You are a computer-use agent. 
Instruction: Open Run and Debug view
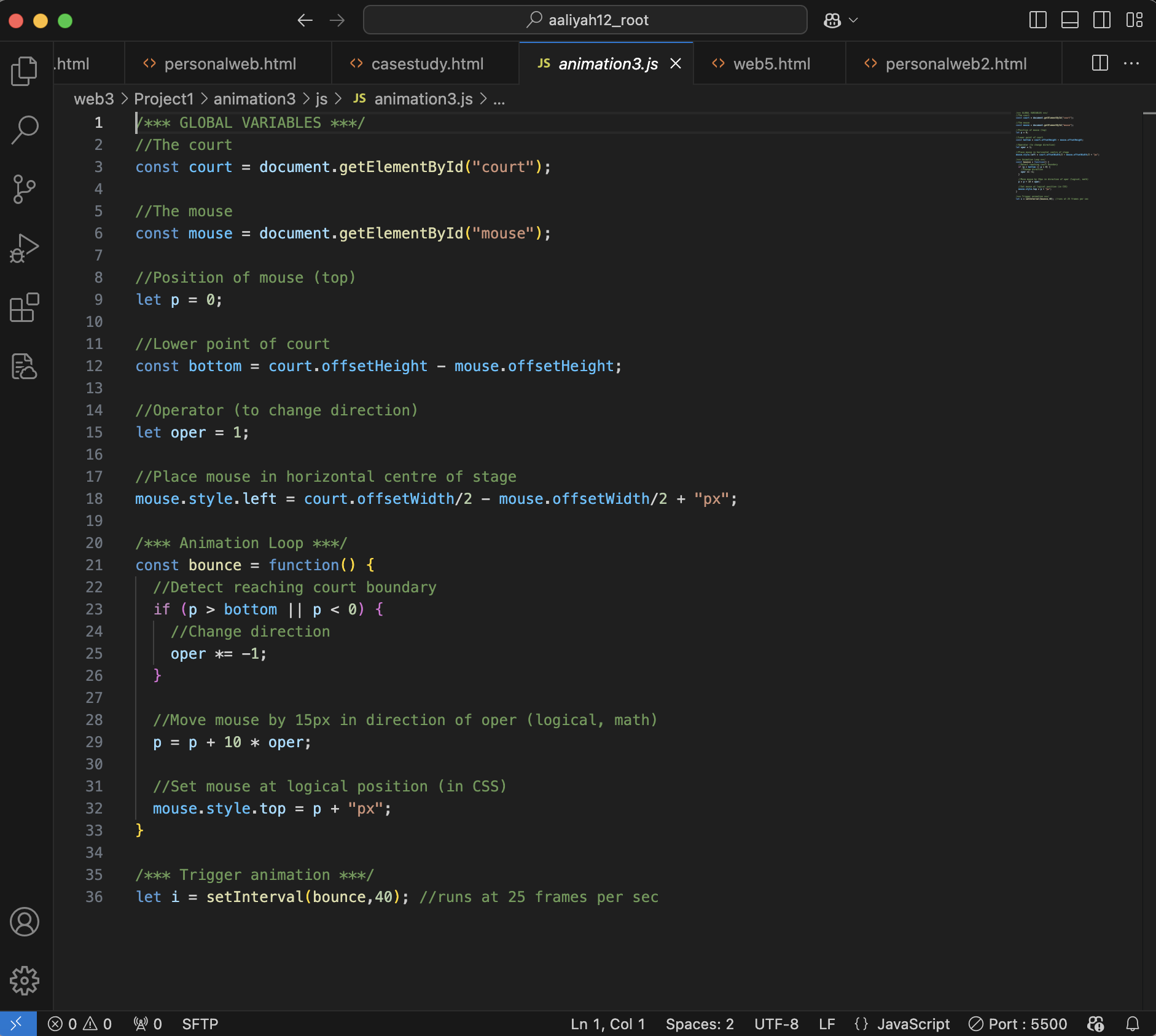pos(25,248)
